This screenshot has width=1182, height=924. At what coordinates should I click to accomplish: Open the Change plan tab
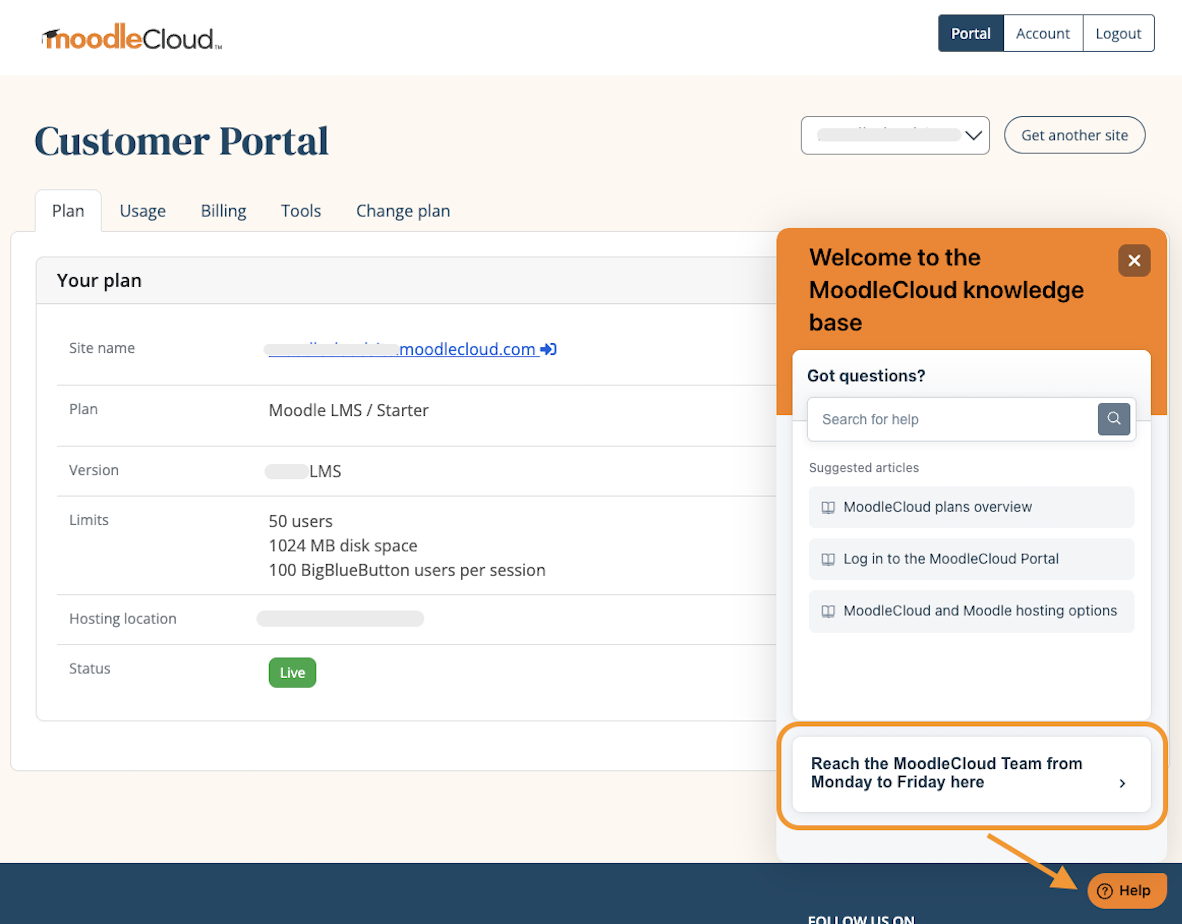click(x=403, y=211)
